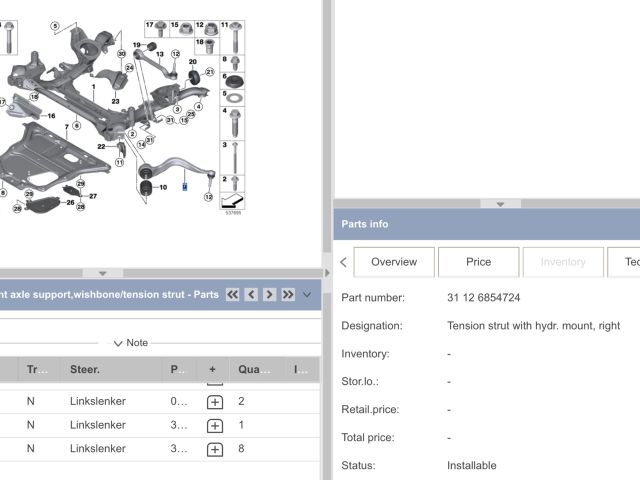Add quantity 1 part via plus icon

click(x=214, y=425)
